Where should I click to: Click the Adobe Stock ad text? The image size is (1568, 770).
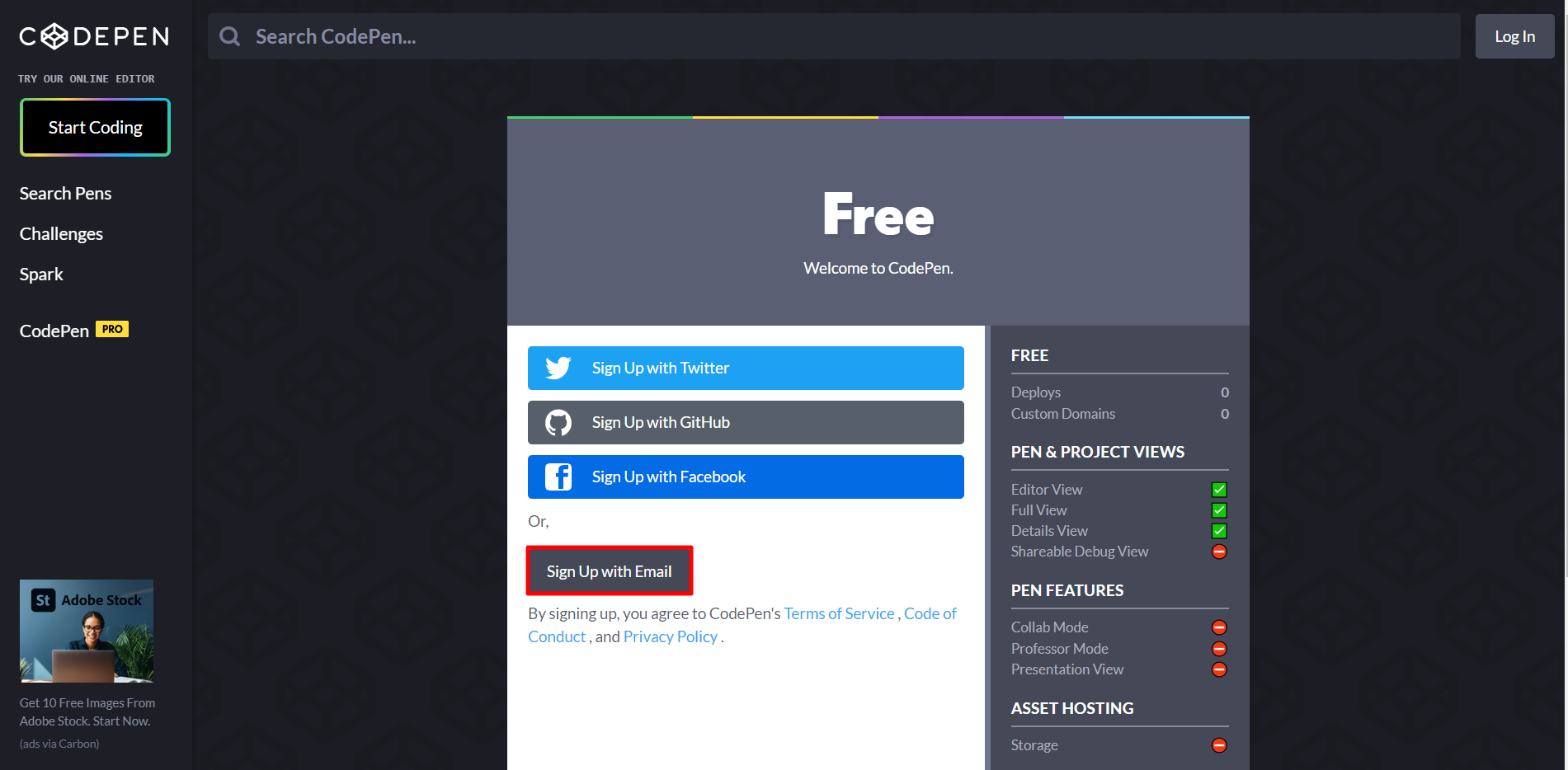(x=87, y=711)
